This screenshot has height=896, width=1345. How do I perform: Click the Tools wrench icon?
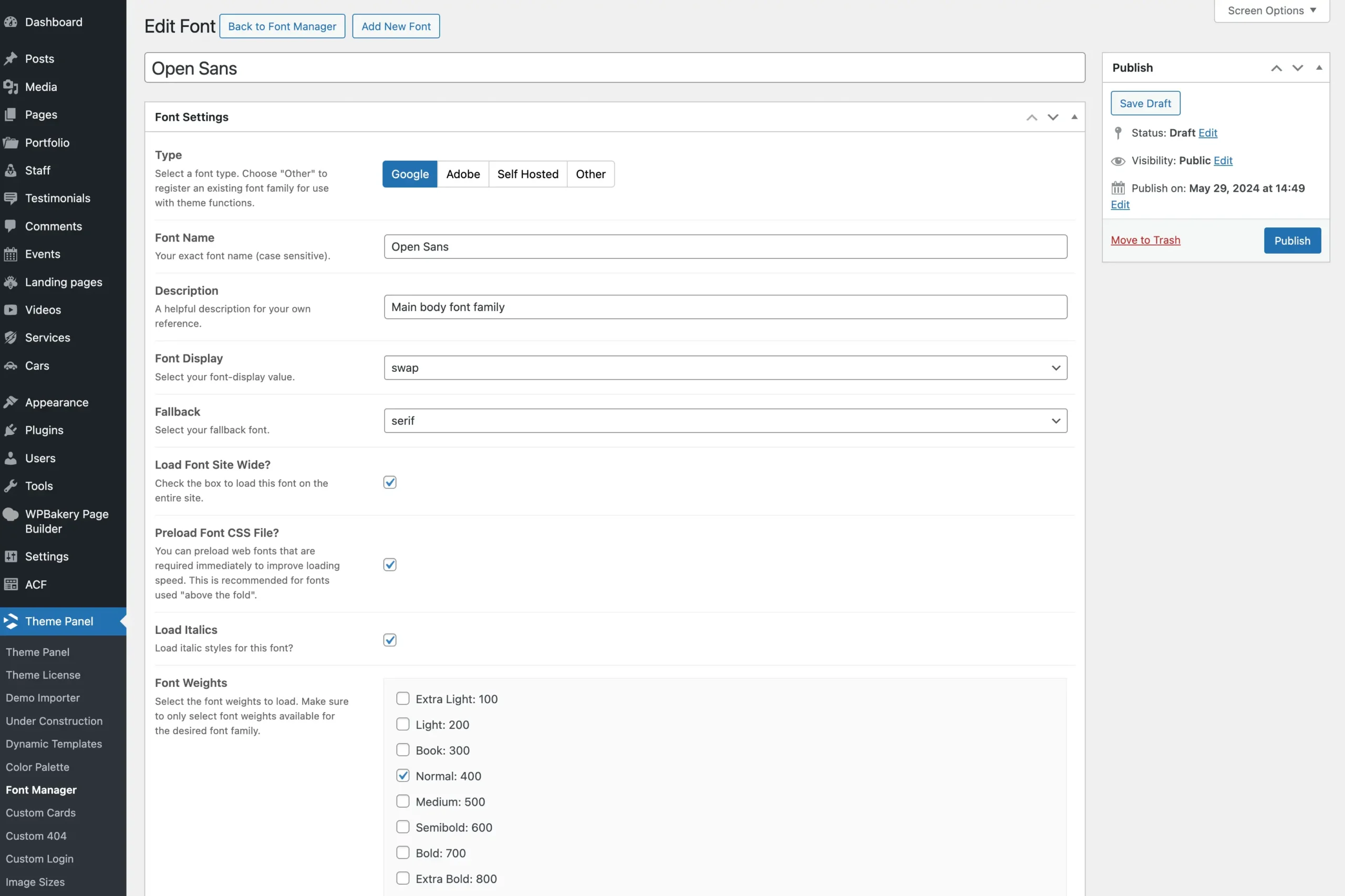(11, 486)
